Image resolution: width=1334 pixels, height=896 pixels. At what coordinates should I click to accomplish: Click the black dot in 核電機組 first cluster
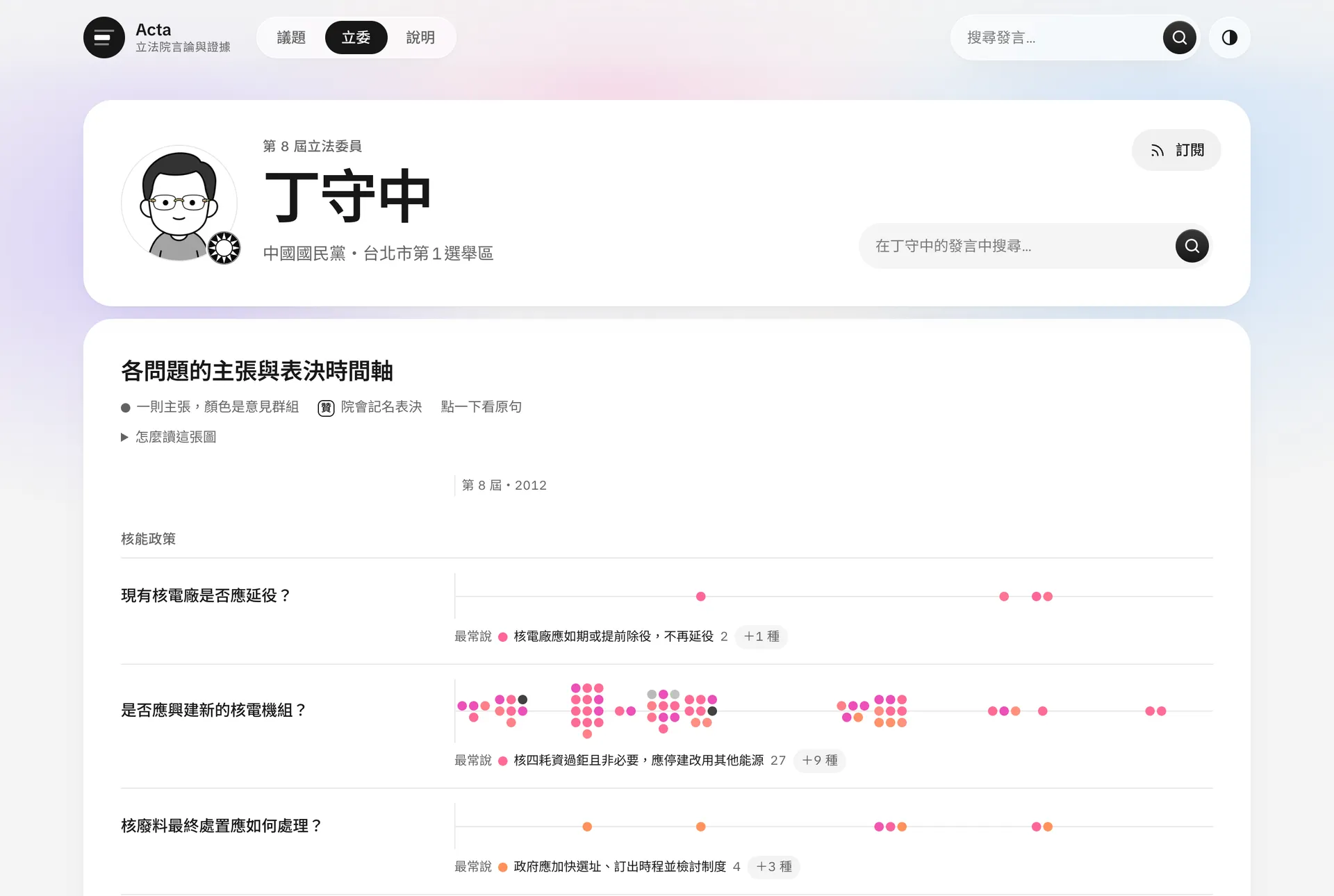(x=522, y=699)
